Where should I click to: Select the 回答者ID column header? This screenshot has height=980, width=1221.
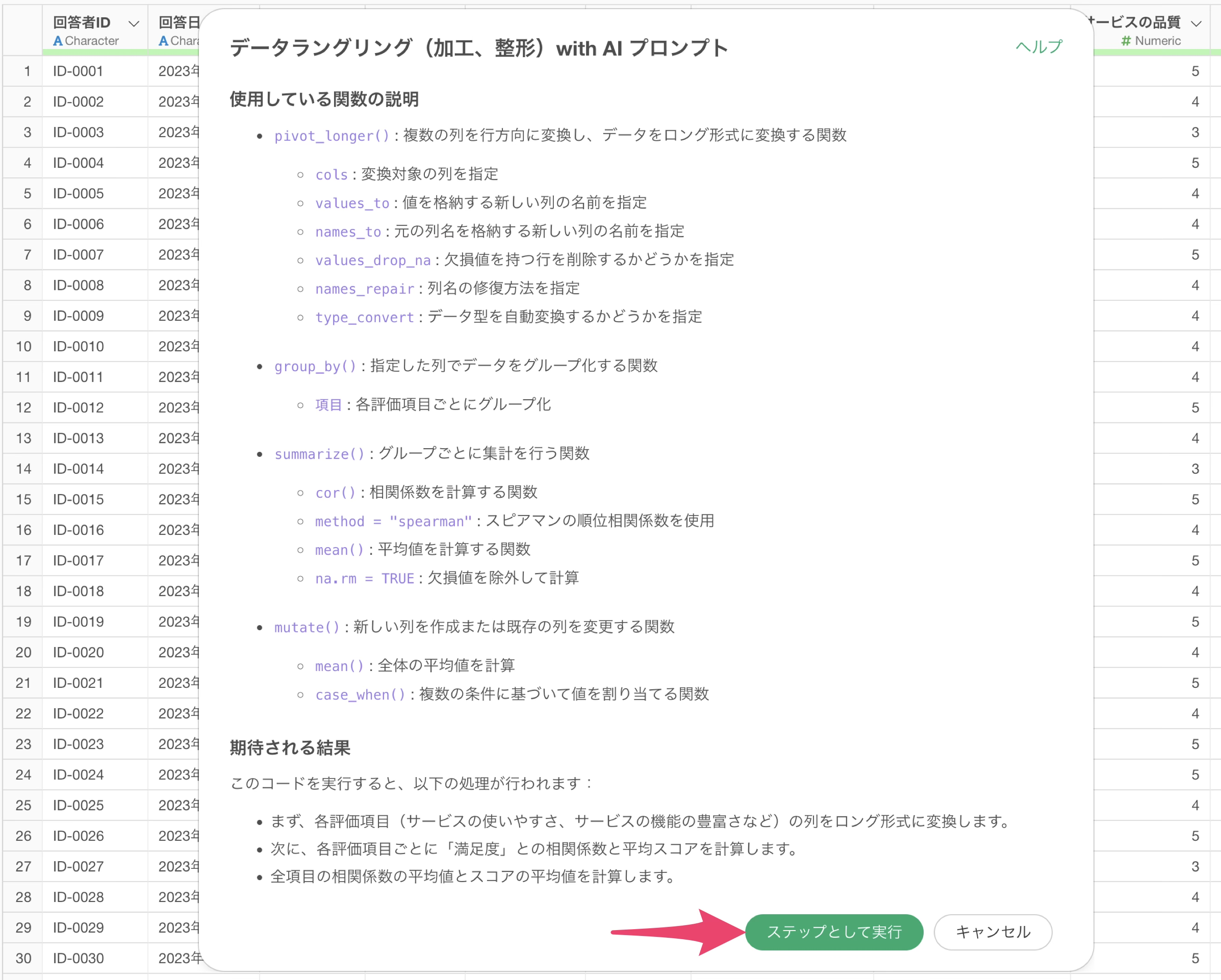click(82, 22)
